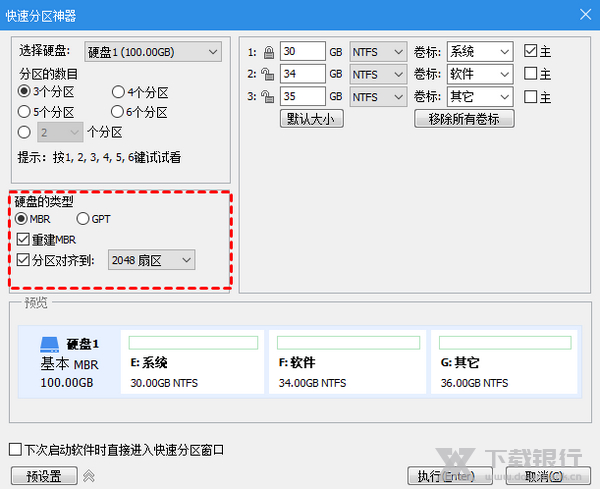Image resolution: width=600 pixels, height=489 pixels.
Task: Select the E: 系统 partition in preview
Action: tap(192, 362)
